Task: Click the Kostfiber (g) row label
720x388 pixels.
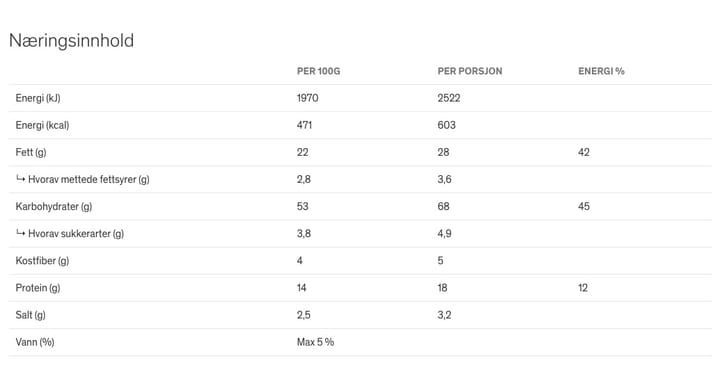Action: (x=42, y=261)
